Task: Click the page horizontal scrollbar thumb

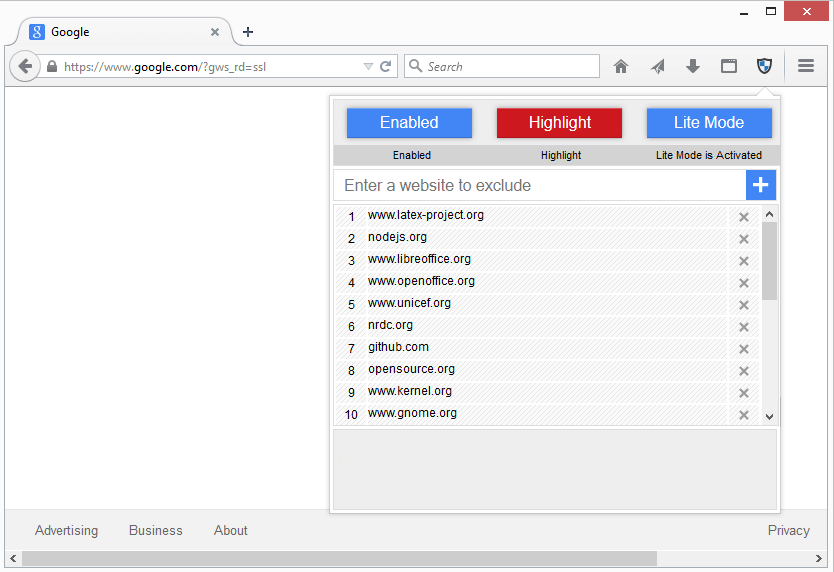Action: click(339, 558)
